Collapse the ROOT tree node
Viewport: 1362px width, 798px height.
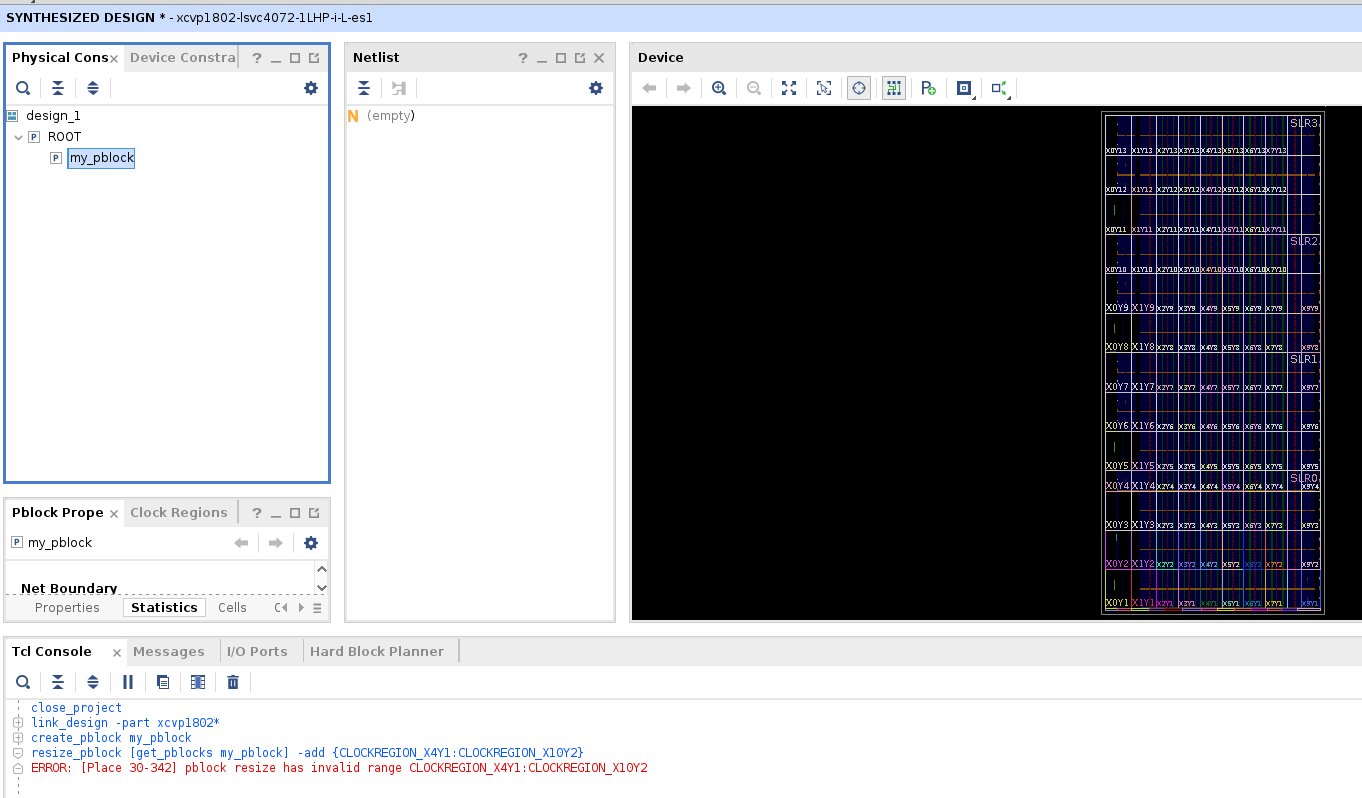18,137
